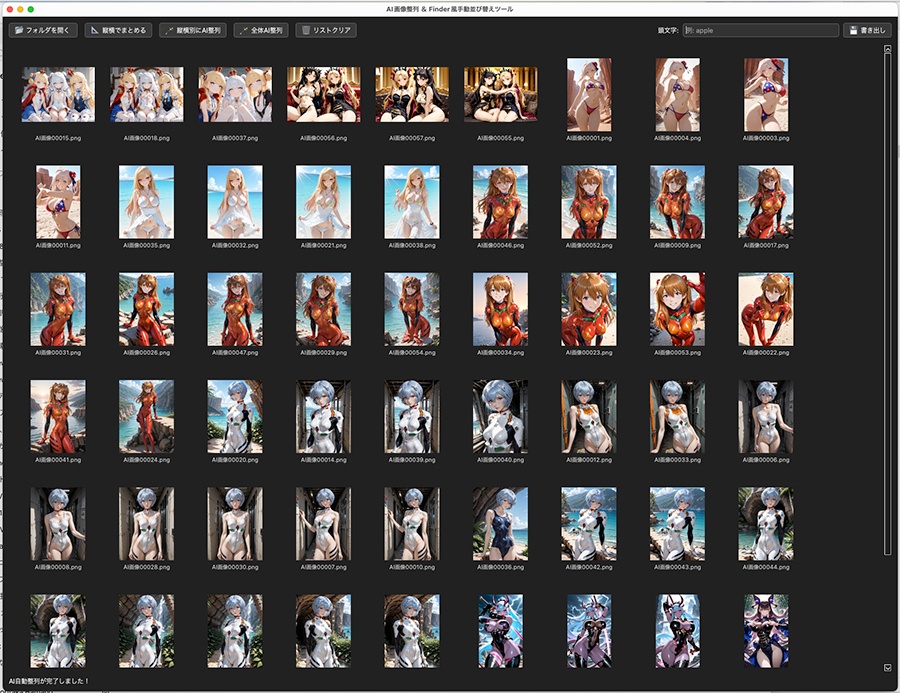Select thumbnail AI画像00039.png
The height and width of the screenshot is (693, 900).
pos(412,417)
